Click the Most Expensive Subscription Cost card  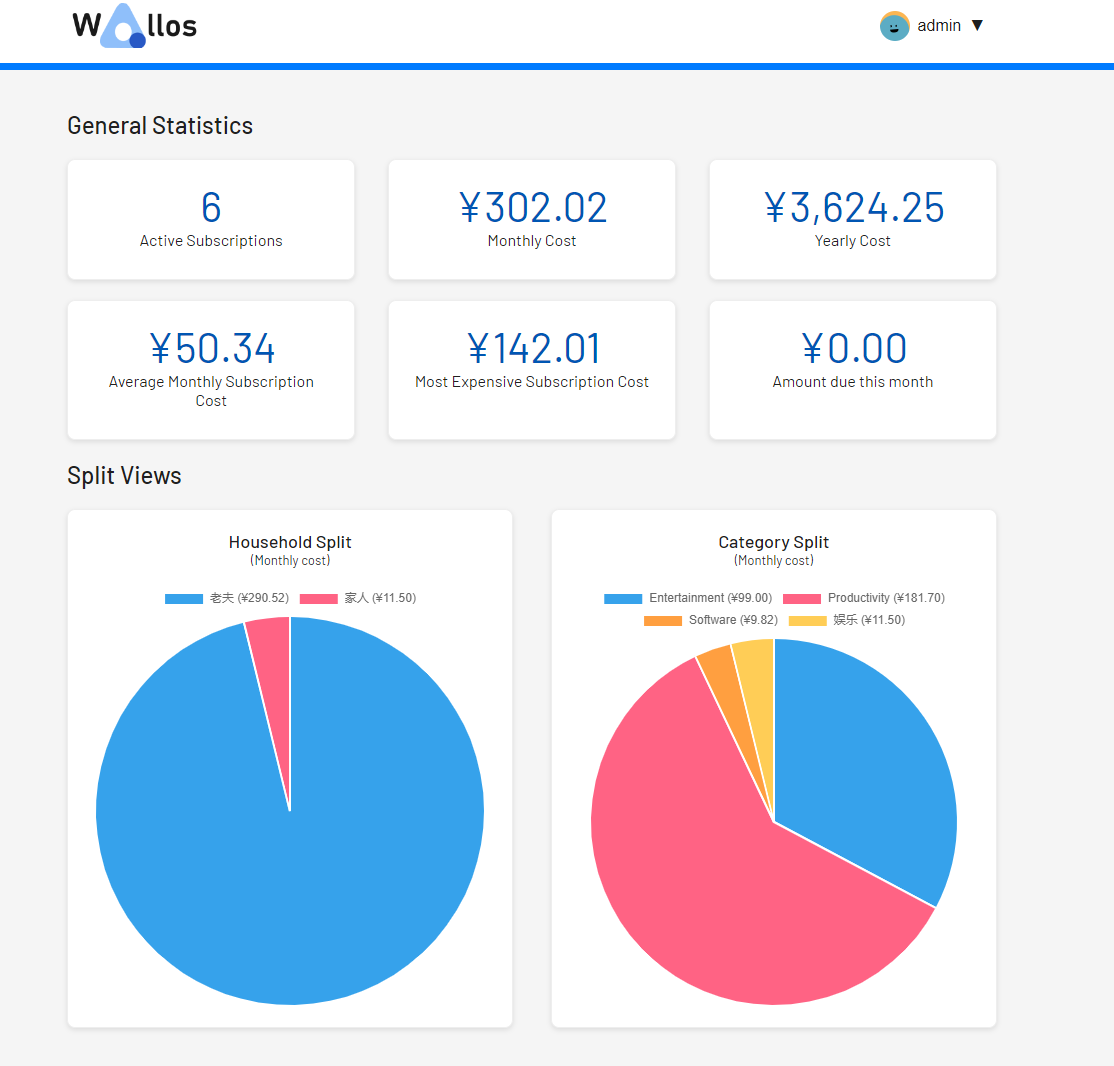coord(532,369)
